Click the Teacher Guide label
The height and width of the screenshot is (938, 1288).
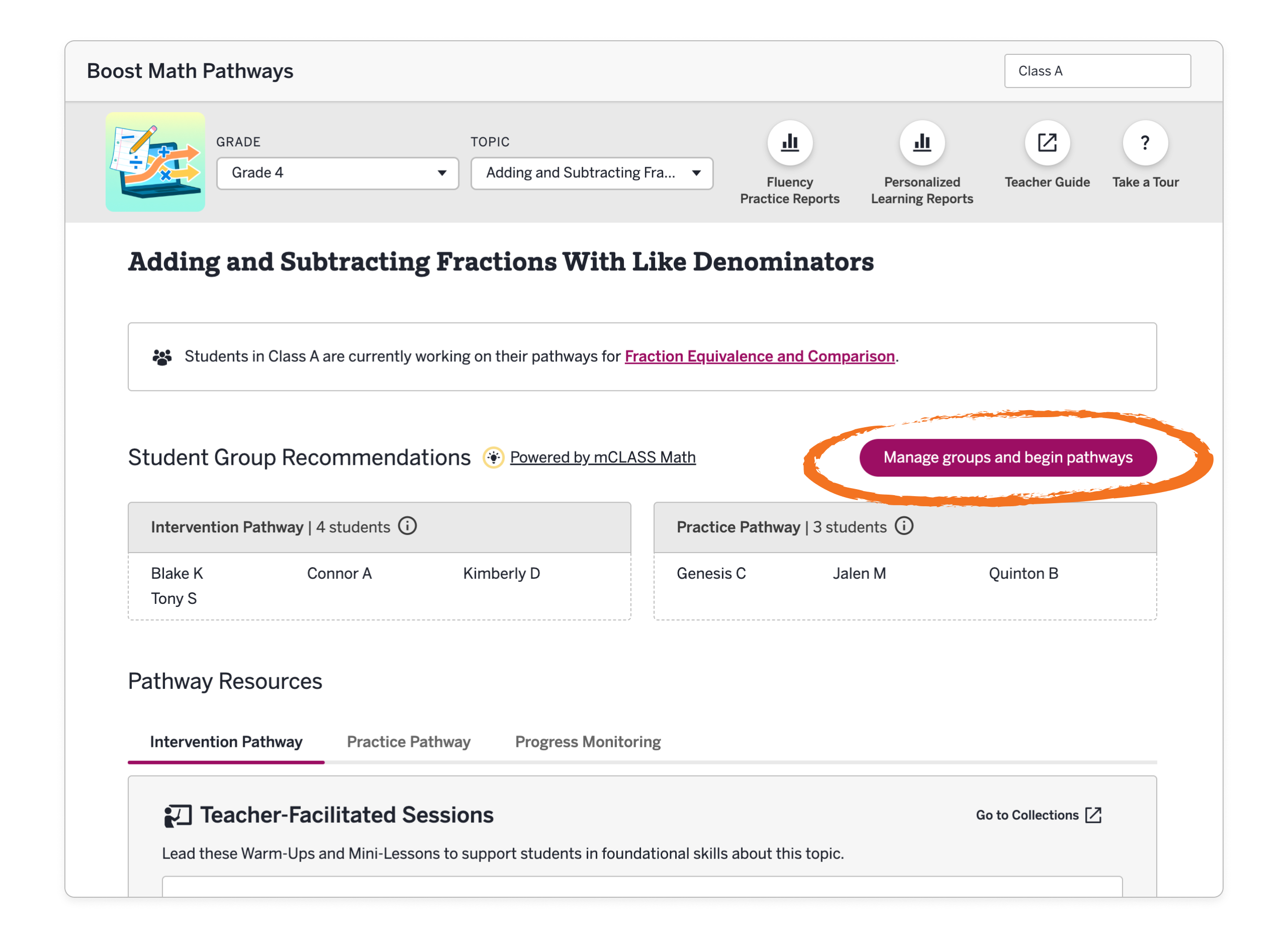[x=1046, y=182]
